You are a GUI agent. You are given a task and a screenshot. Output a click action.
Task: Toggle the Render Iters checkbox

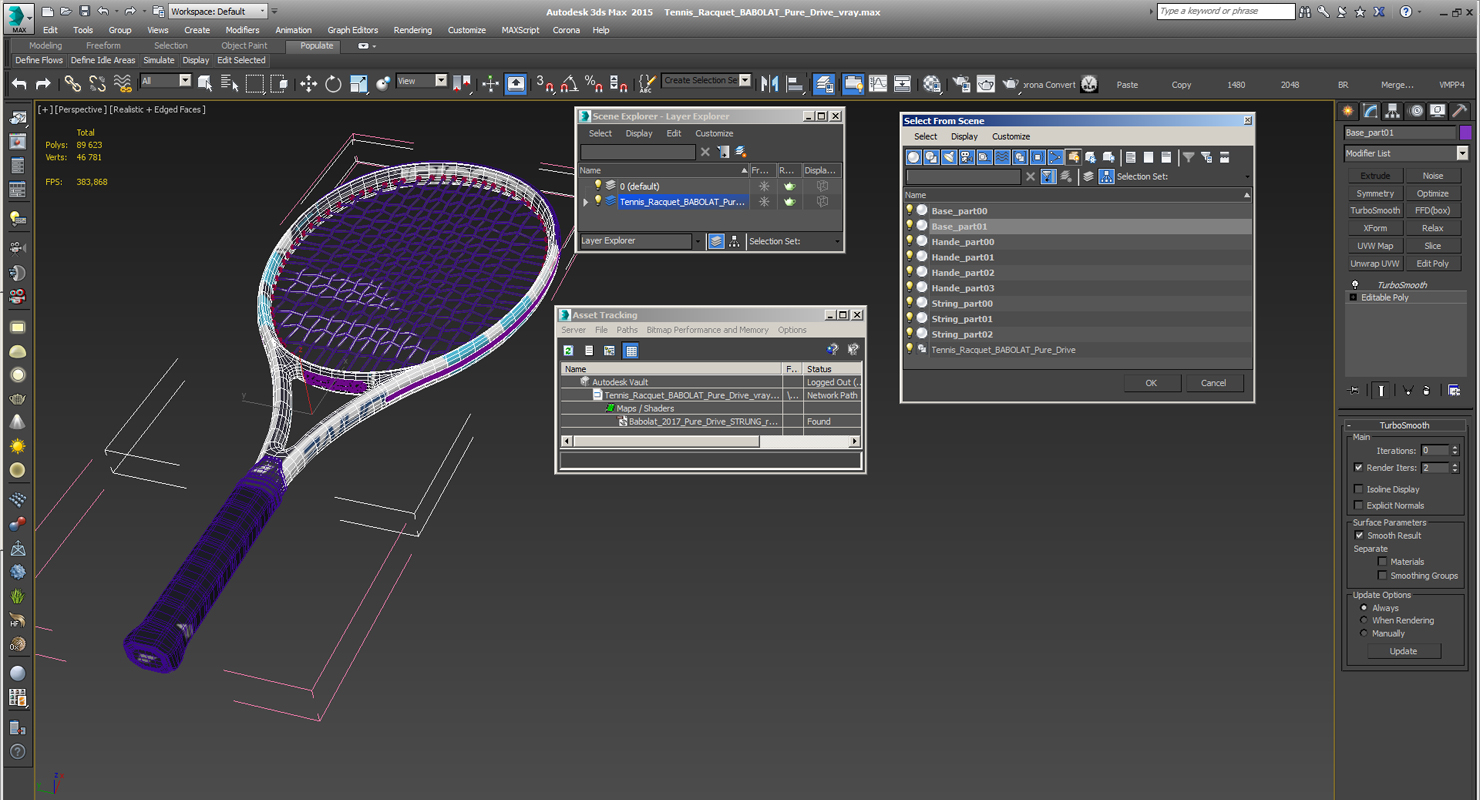pyautogui.click(x=1358, y=468)
